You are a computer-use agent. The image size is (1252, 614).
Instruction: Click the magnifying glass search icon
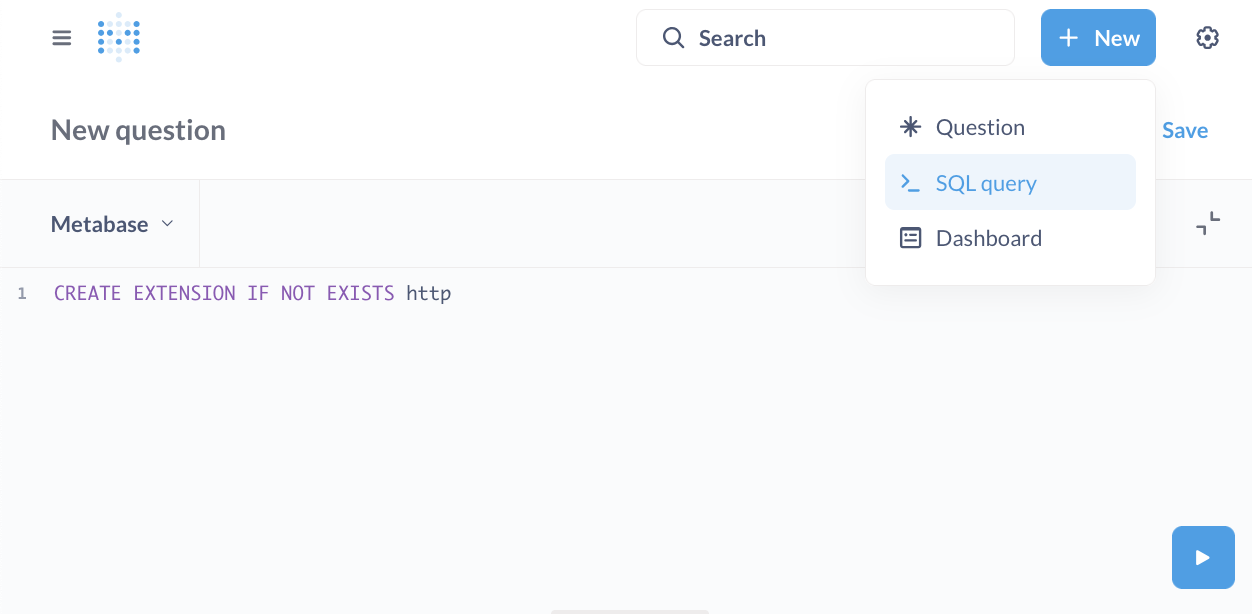click(674, 38)
